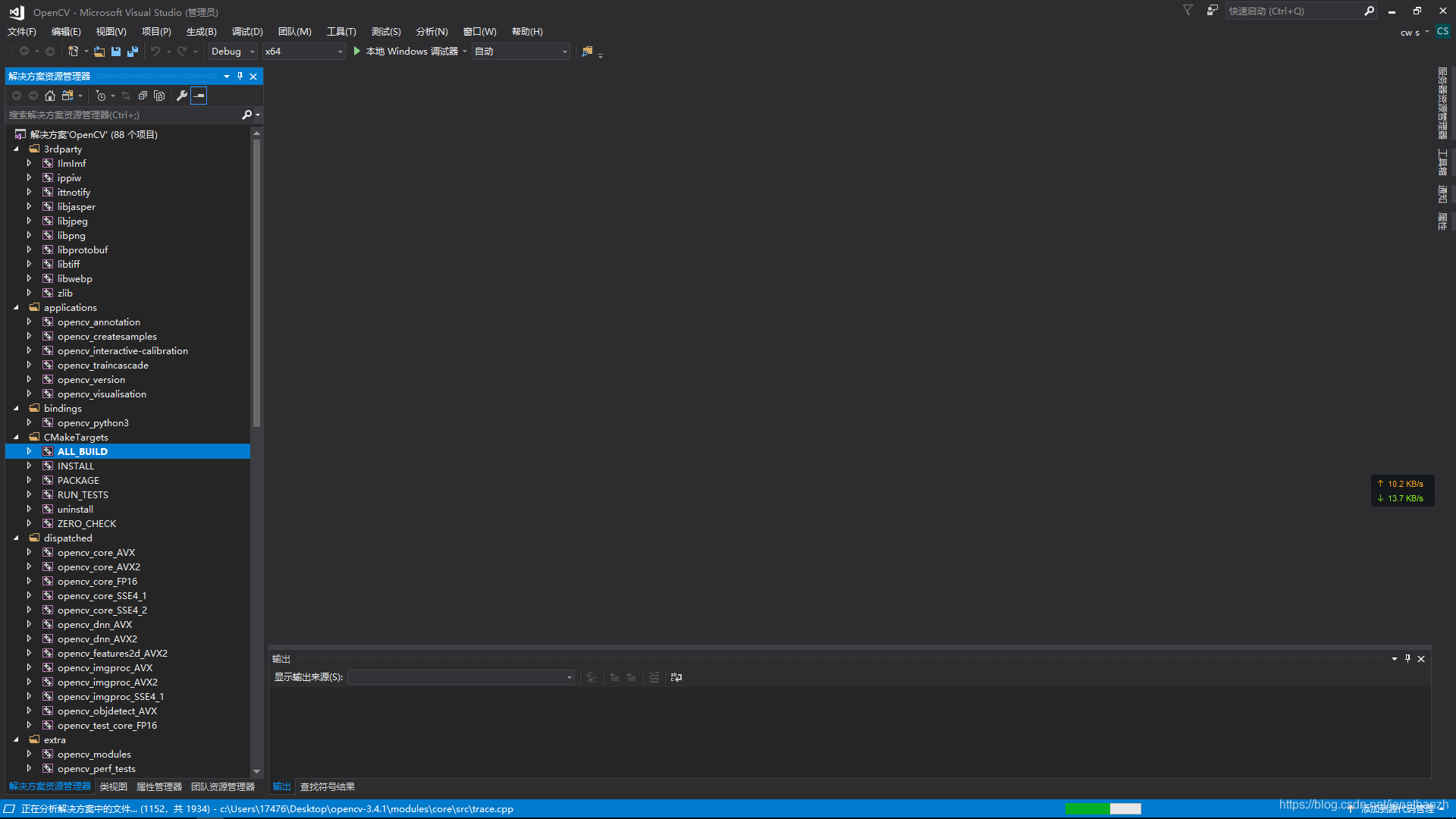1456x819 pixels.
Task: Toggle the Preview Selected Items button
Action: [x=199, y=96]
